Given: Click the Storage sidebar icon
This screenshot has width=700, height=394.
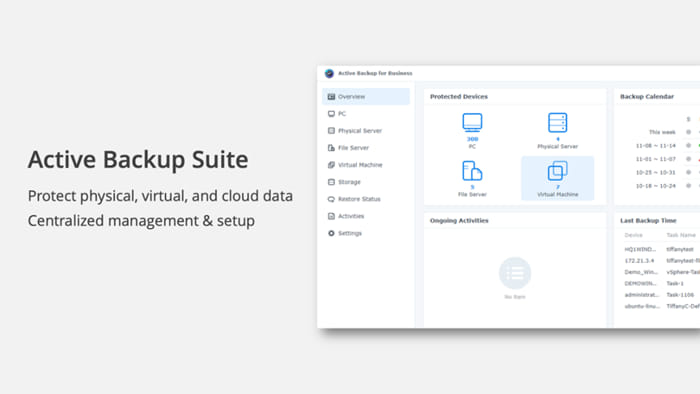Looking at the screenshot, I should (331, 182).
